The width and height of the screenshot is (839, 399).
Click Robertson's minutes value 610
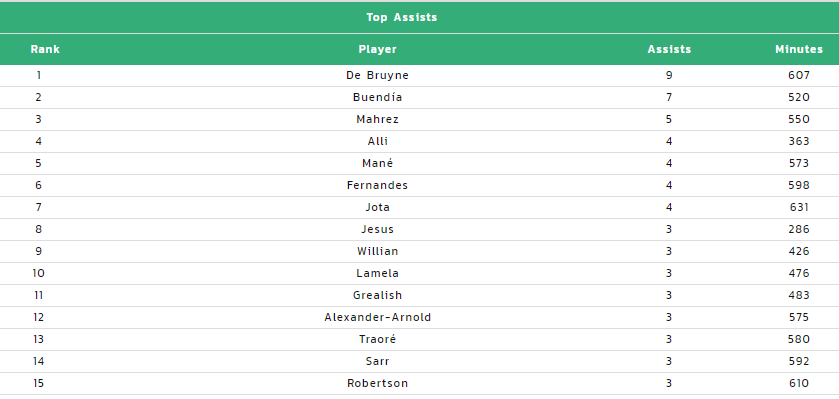pyautogui.click(x=798, y=383)
